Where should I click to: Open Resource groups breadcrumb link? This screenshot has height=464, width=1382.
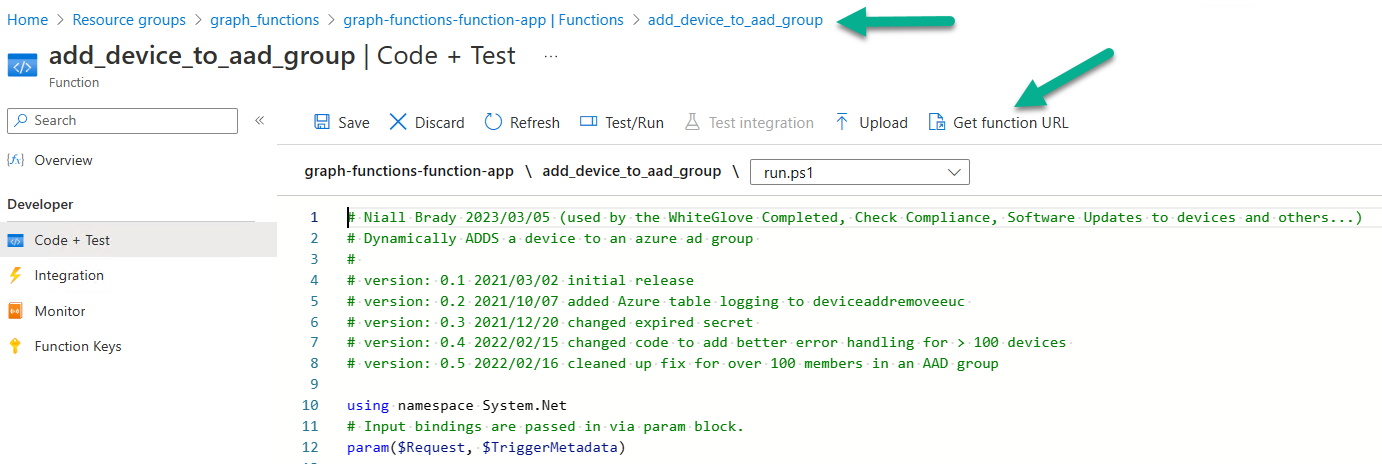coord(129,20)
